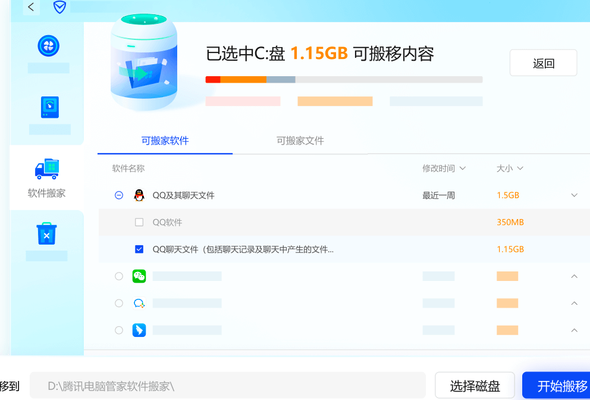Switch to the 可搬家文件 tab
This screenshot has width=590, height=400.
tap(300, 141)
